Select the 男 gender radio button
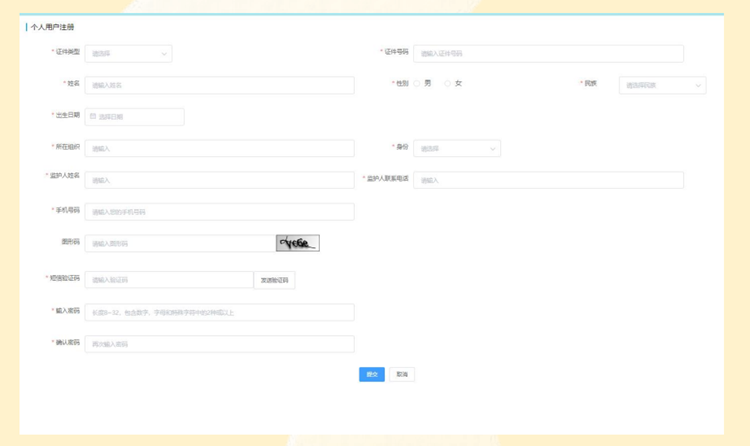 point(417,84)
